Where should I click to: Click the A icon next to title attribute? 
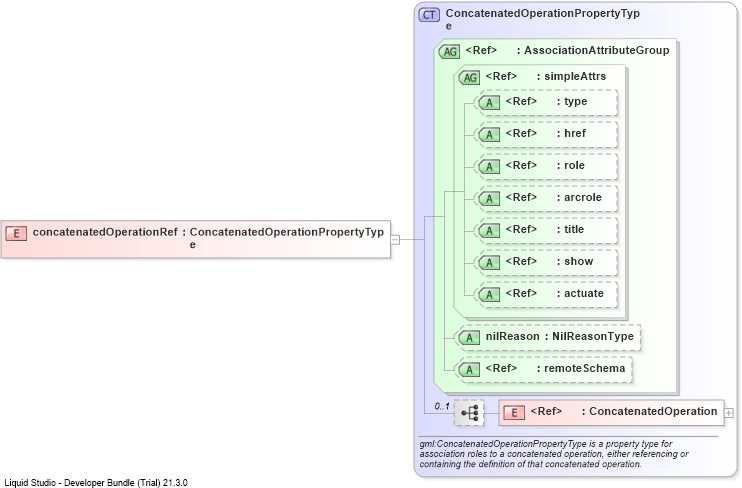coord(489,231)
